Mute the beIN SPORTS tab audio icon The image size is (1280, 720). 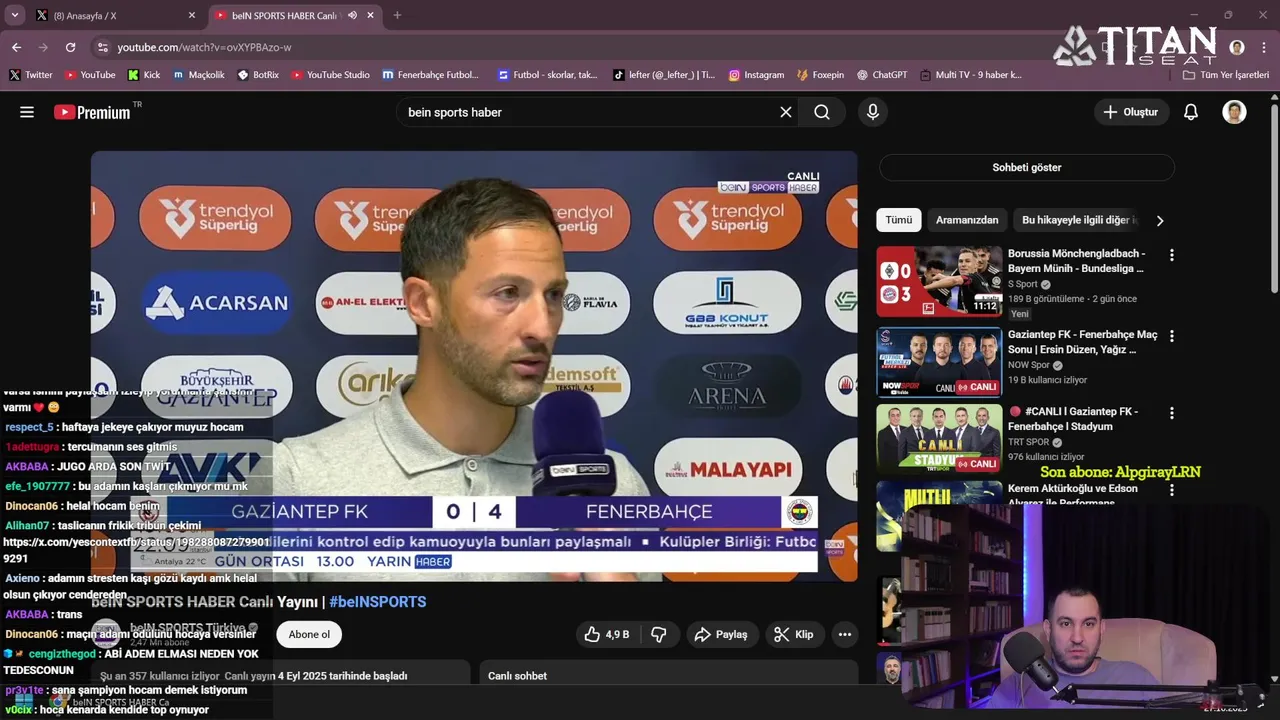[x=352, y=15]
